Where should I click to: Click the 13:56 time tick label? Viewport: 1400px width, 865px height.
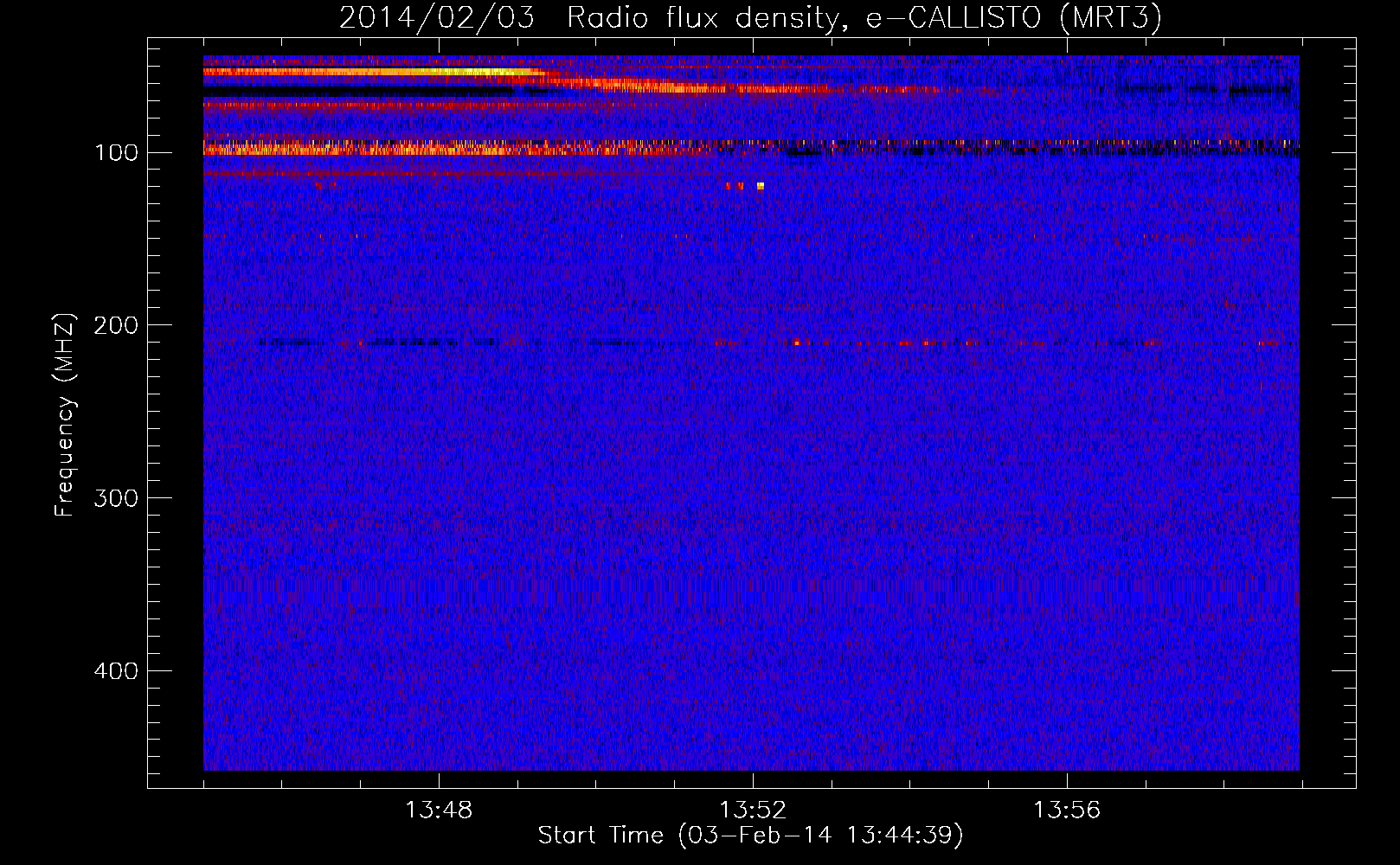coord(1067,810)
